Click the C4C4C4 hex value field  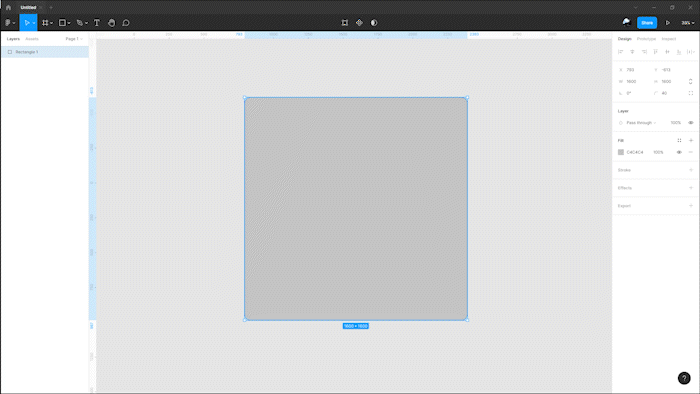point(635,152)
